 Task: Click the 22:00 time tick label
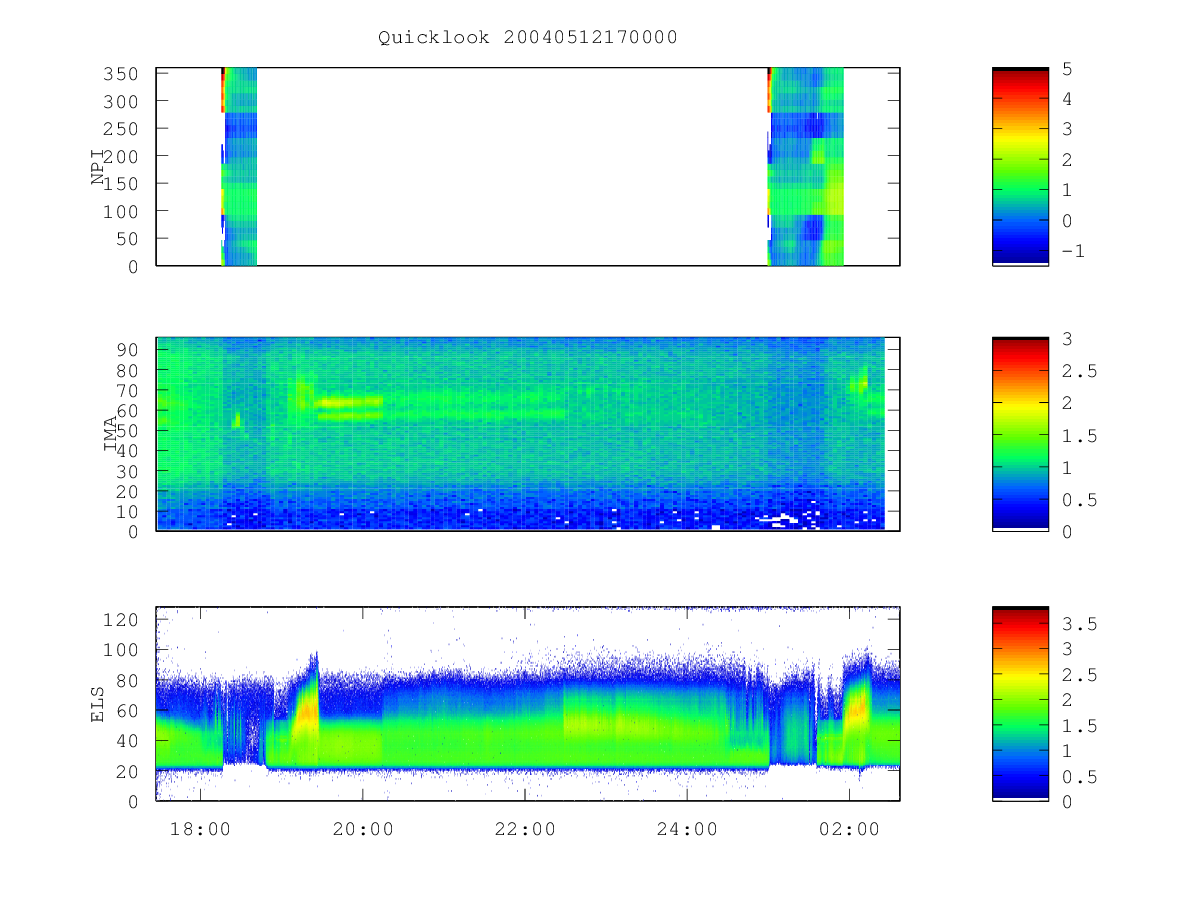pos(525,829)
